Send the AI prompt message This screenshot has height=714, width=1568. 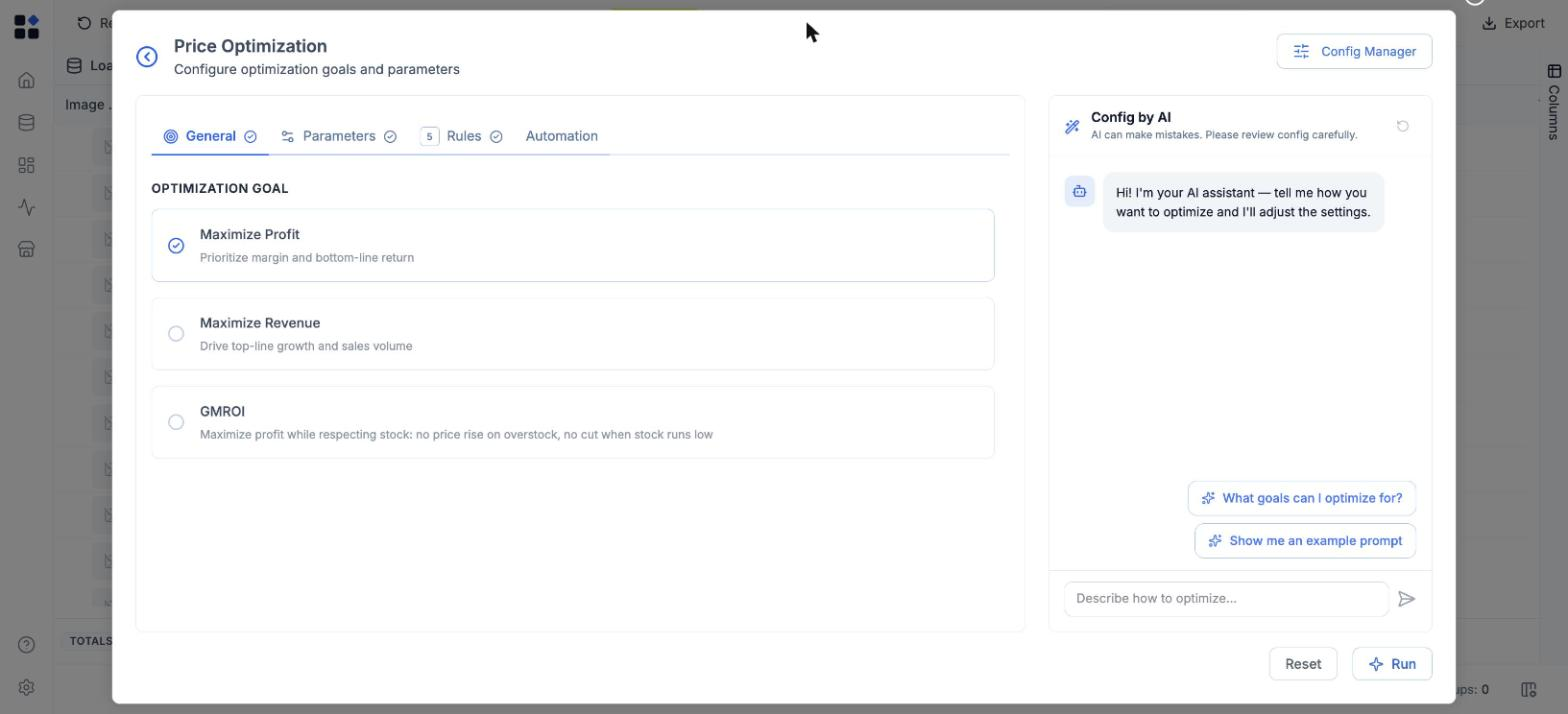(x=1407, y=599)
